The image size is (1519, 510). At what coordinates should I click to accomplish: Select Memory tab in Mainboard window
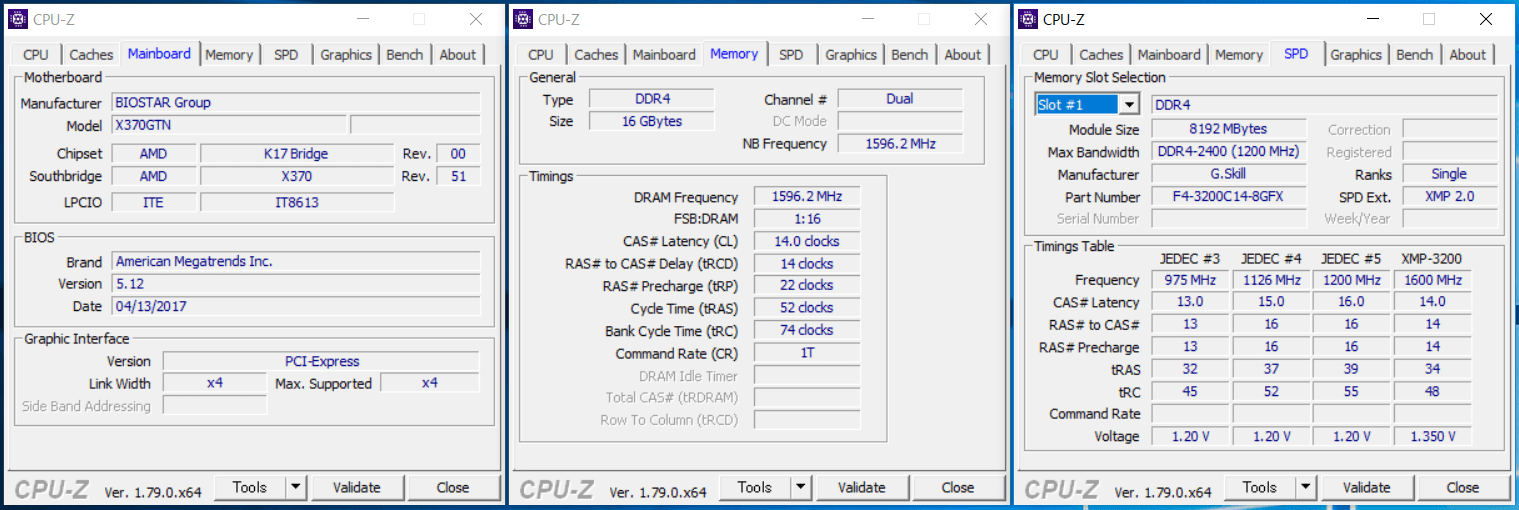coord(229,55)
